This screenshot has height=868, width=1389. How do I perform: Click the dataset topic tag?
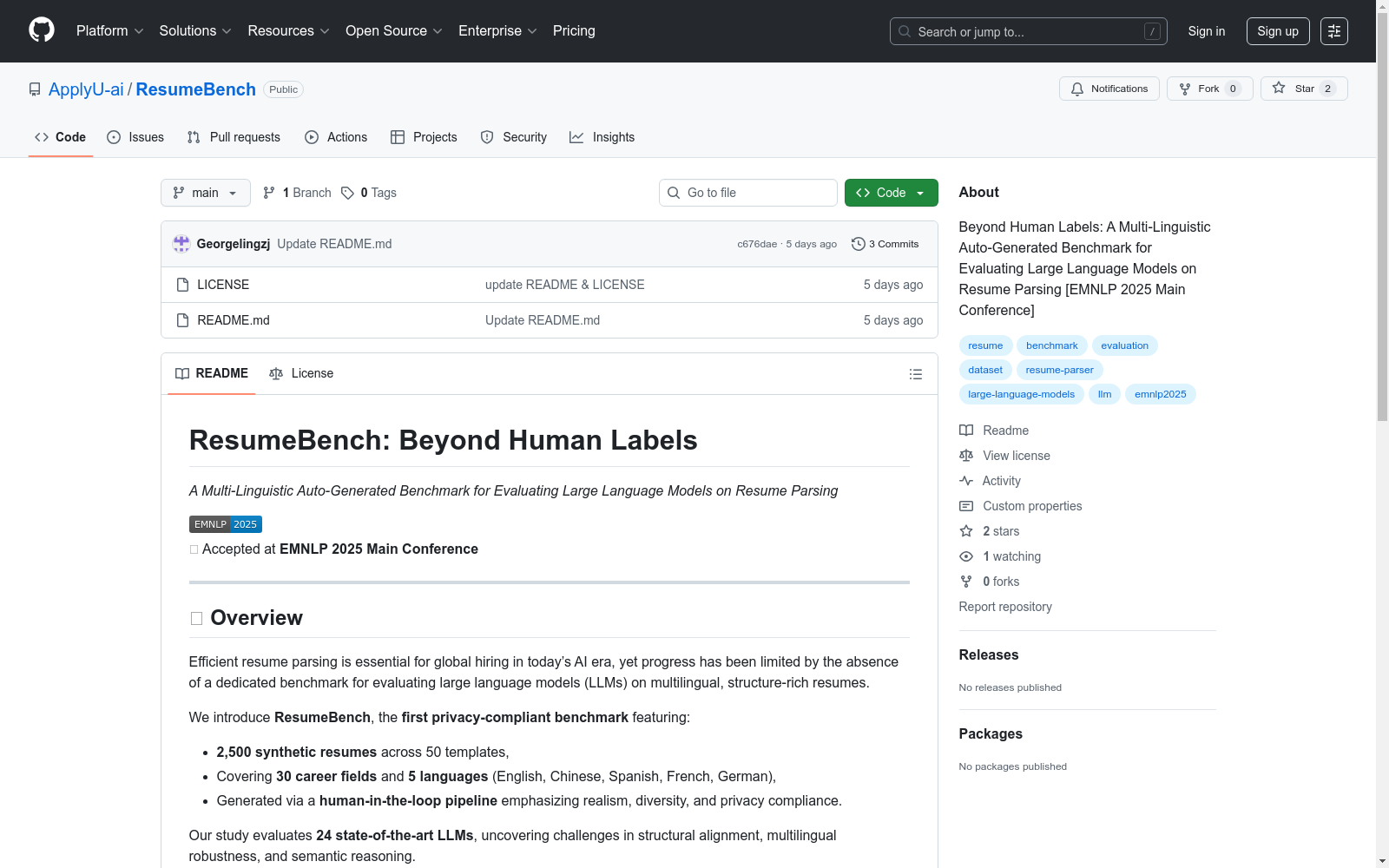[985, 370]
